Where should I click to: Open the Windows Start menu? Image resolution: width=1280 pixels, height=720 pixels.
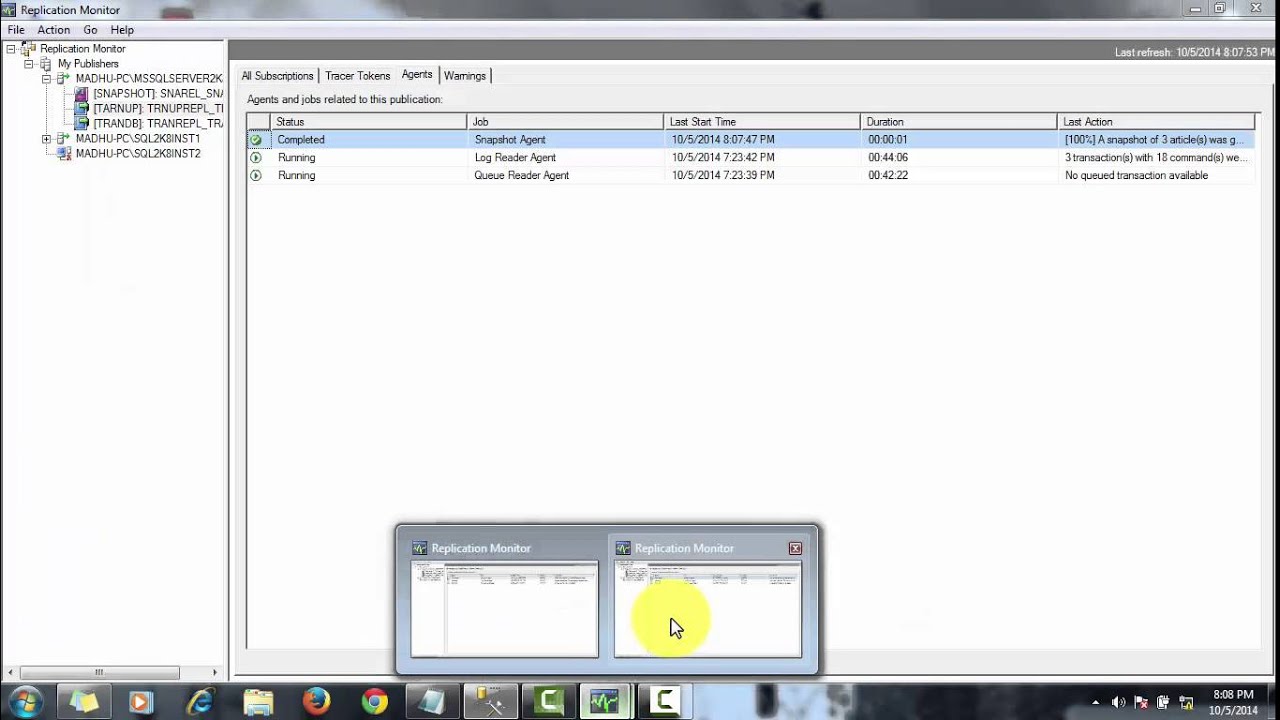click(25, 702)
